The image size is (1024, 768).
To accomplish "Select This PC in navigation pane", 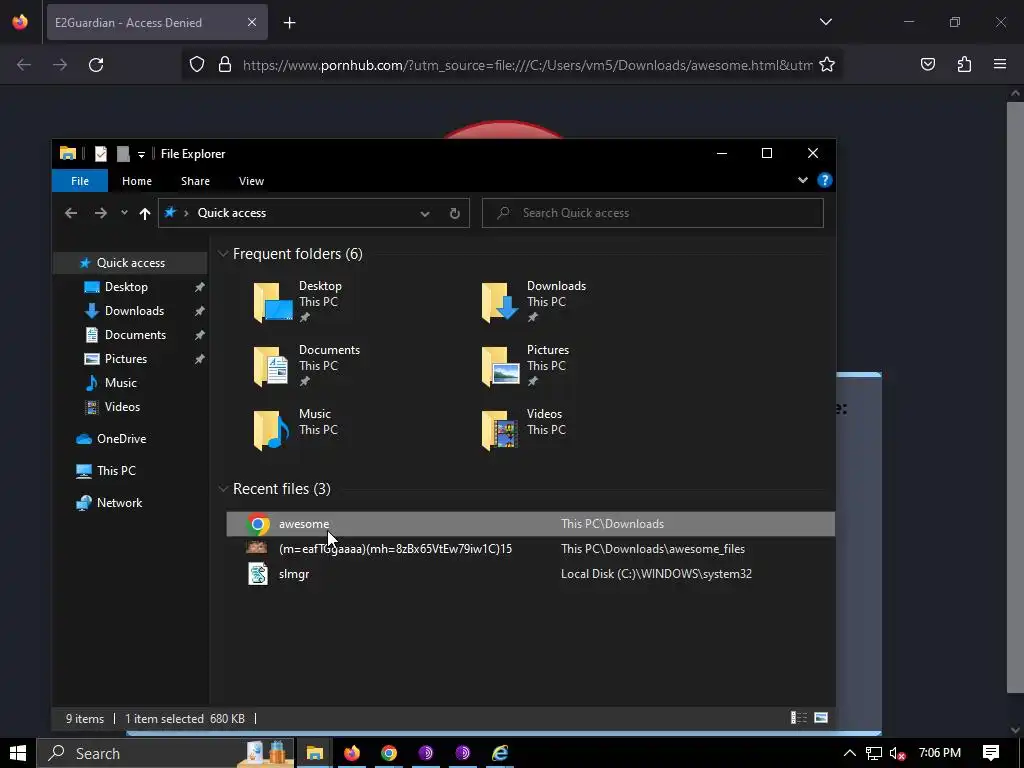I will (116, 471).
